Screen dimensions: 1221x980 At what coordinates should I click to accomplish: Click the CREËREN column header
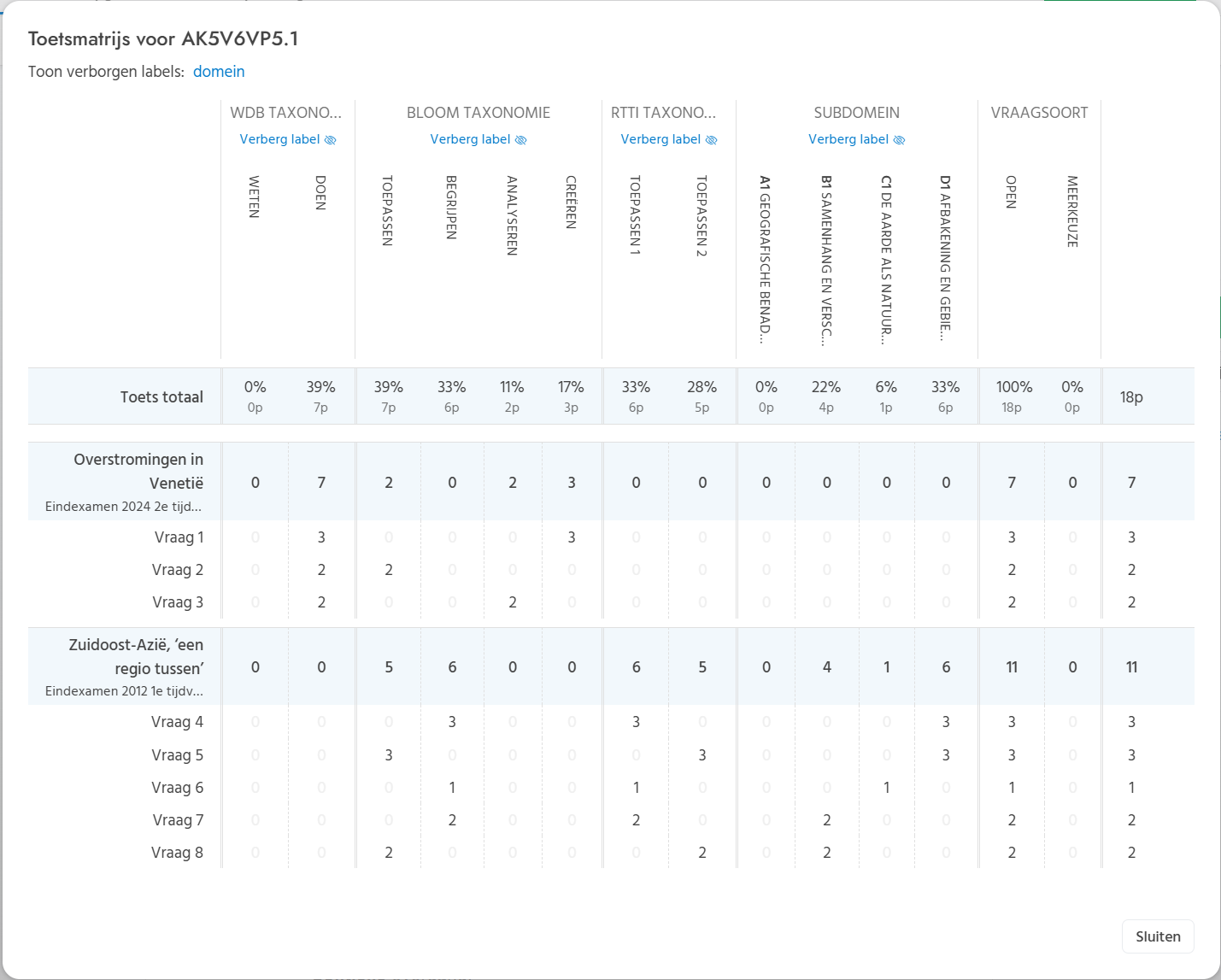pyautogui.click(x=571, y=202)
